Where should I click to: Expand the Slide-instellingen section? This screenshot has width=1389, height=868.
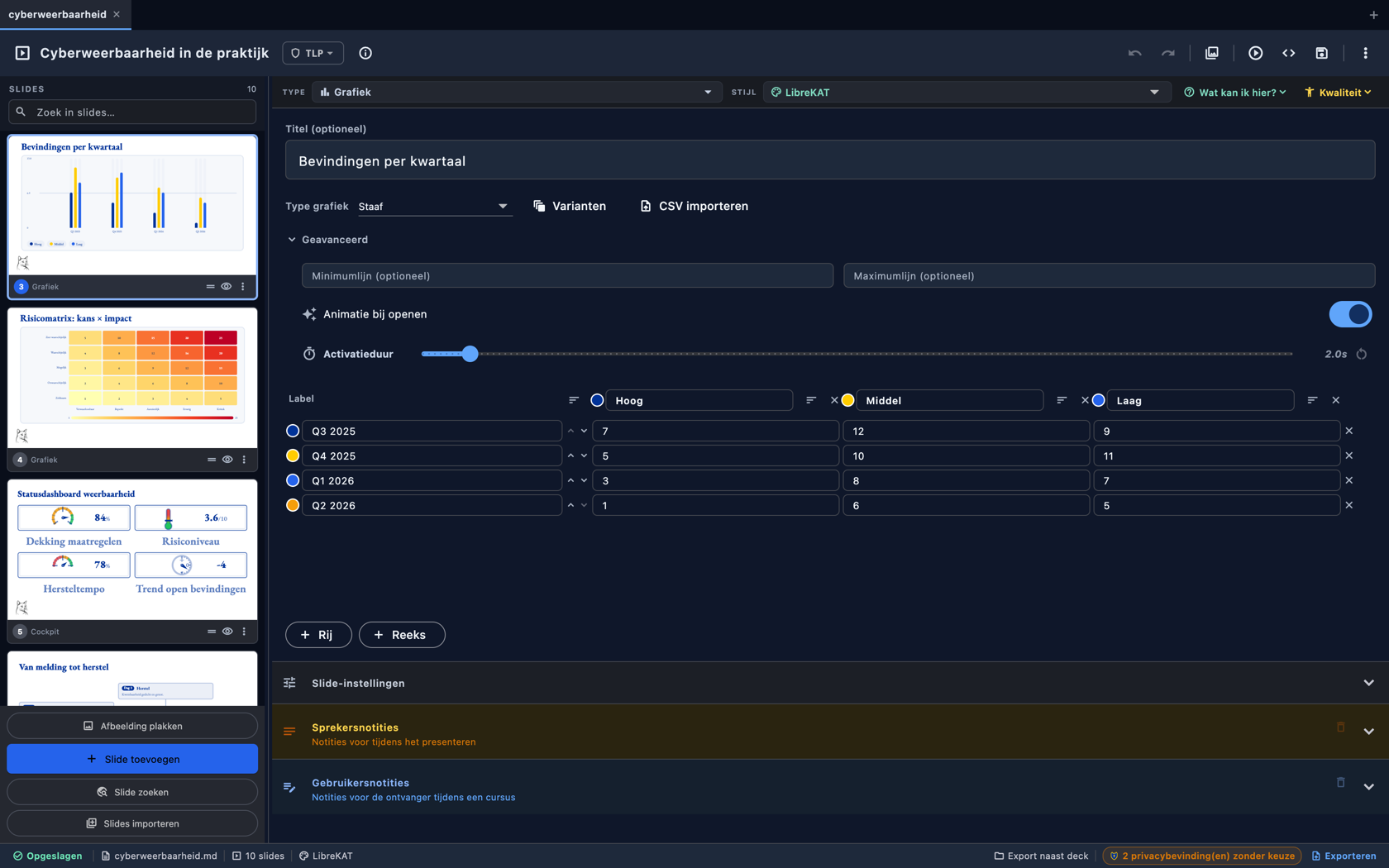coord(829,683)
